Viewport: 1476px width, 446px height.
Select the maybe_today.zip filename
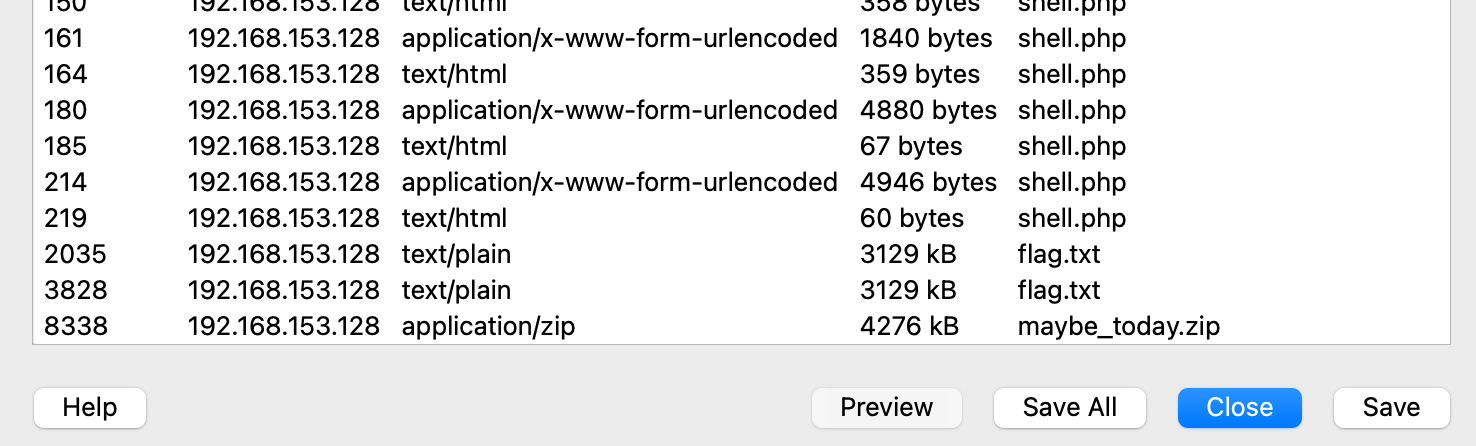[1118, 327]
